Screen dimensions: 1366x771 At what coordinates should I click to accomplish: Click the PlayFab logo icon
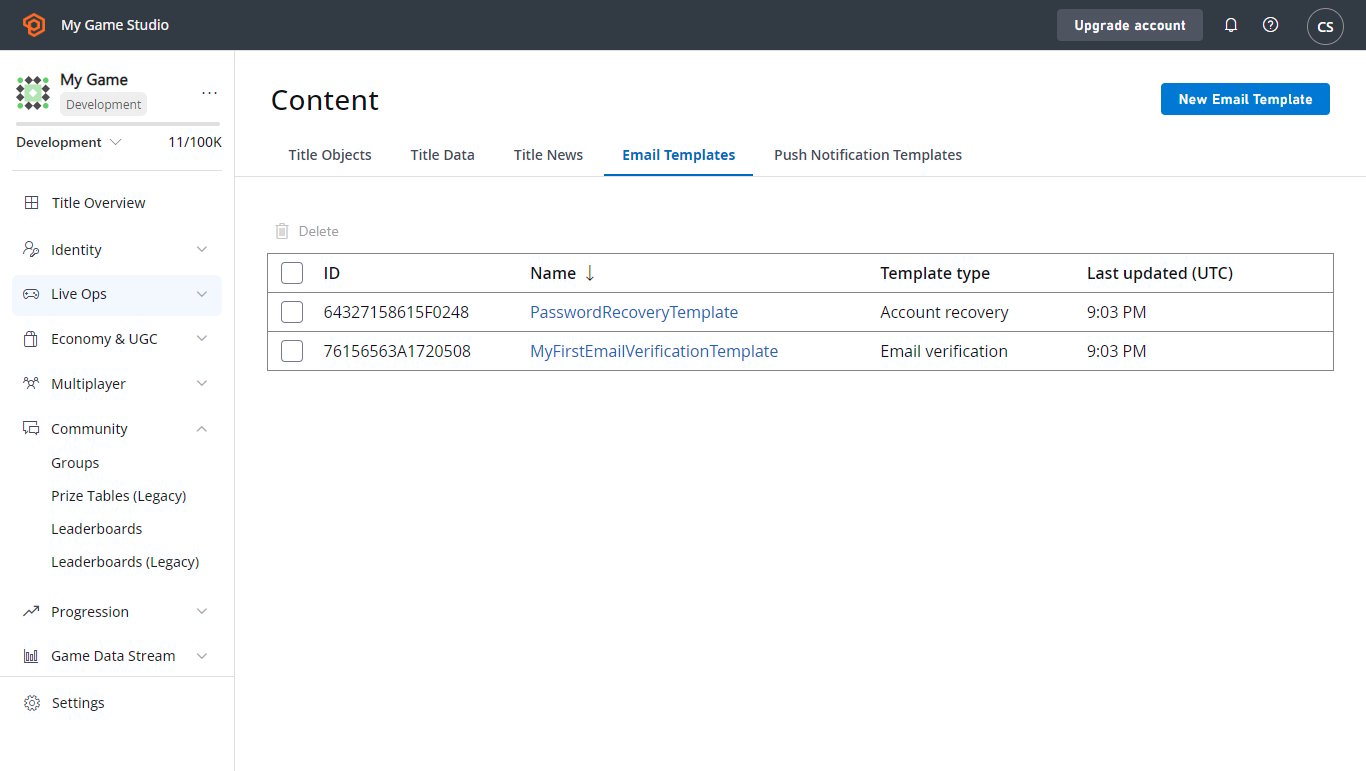tap(34, 25)
